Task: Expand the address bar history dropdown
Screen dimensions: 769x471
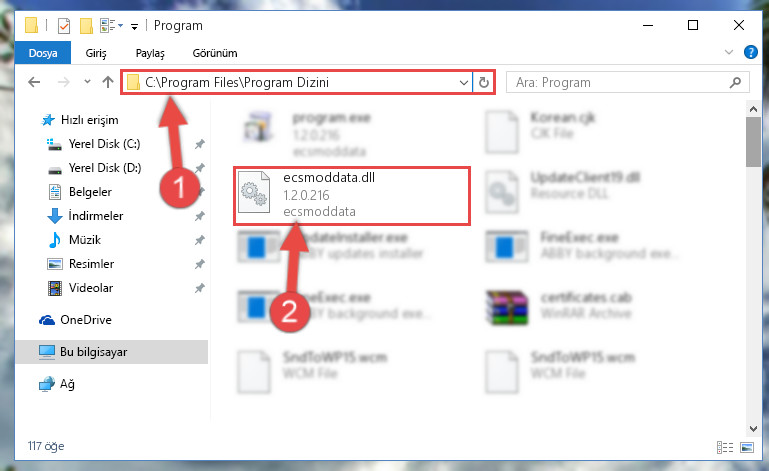Action: click(463, 82)
